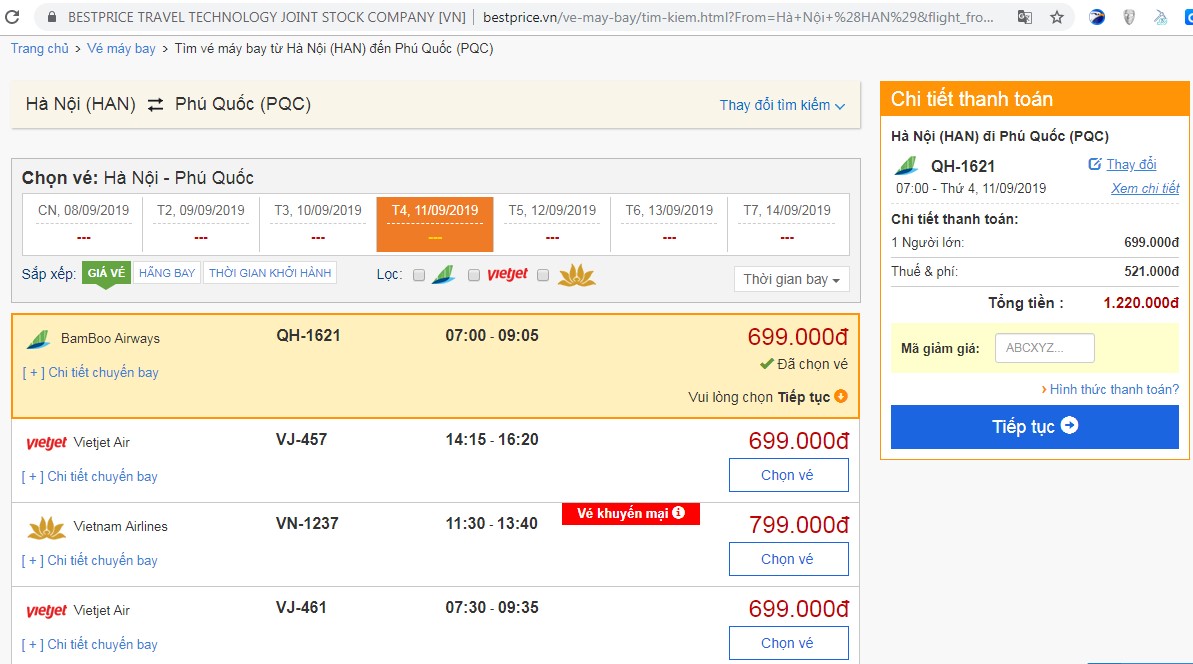Sort results by THỜI GIAN KHỞI HÀNH
Viewport: 1193px width, 664px height.
point(270,273)
